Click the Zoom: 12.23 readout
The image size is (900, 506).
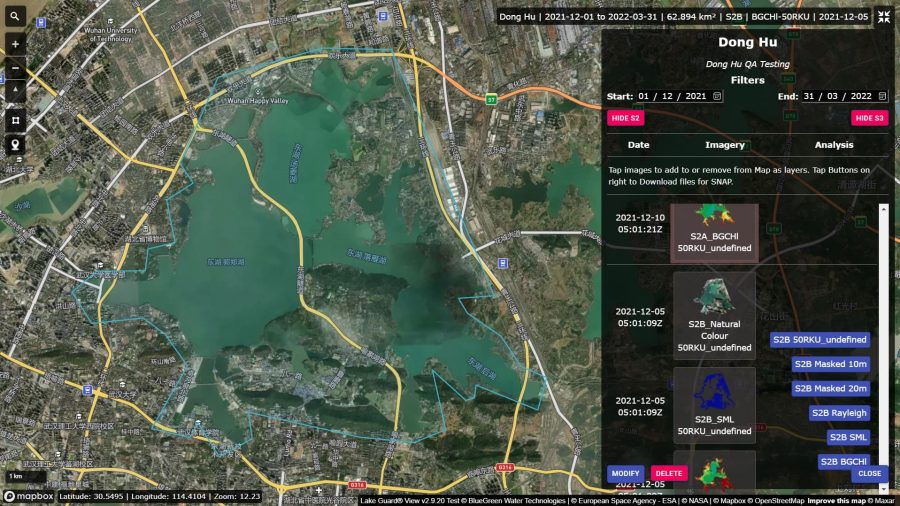[x=237, y=496]
